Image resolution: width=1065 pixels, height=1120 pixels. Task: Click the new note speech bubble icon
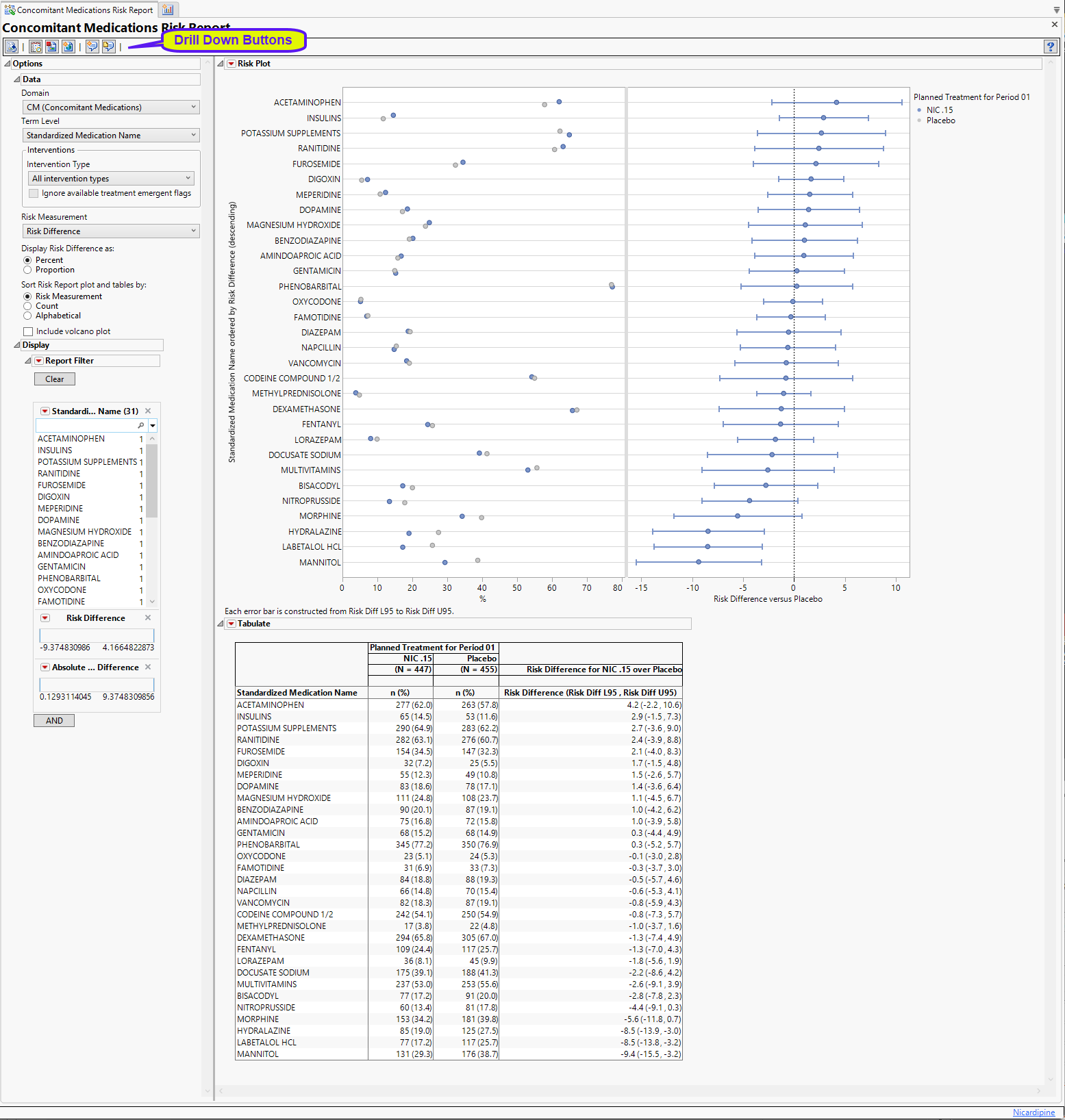tap(92, 47)
